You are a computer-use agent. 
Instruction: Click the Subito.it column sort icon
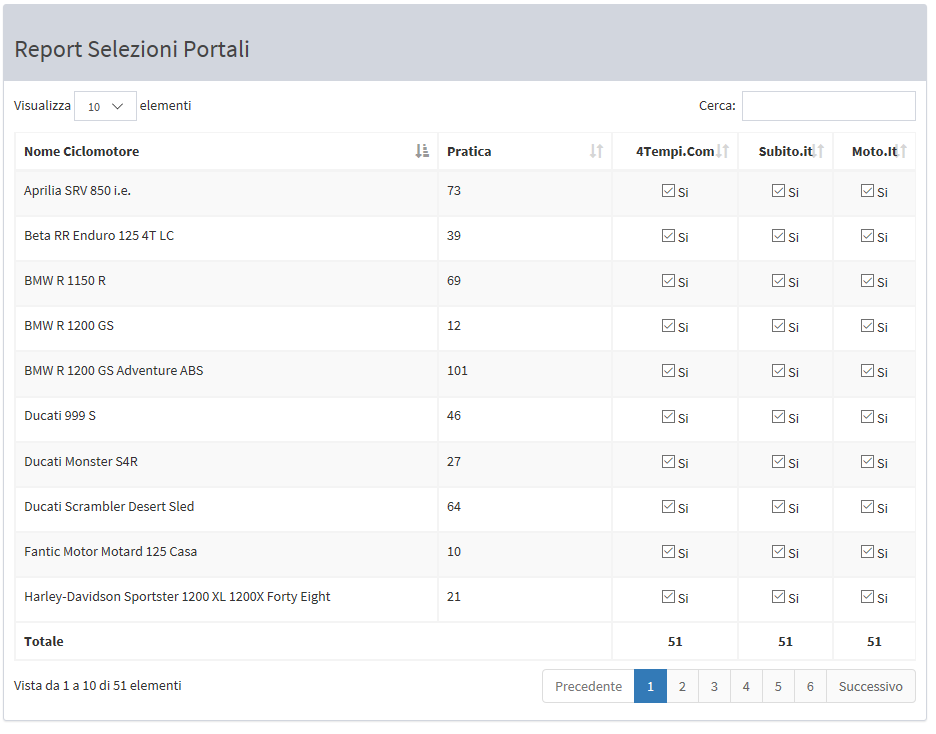click(x=819, y=151)
